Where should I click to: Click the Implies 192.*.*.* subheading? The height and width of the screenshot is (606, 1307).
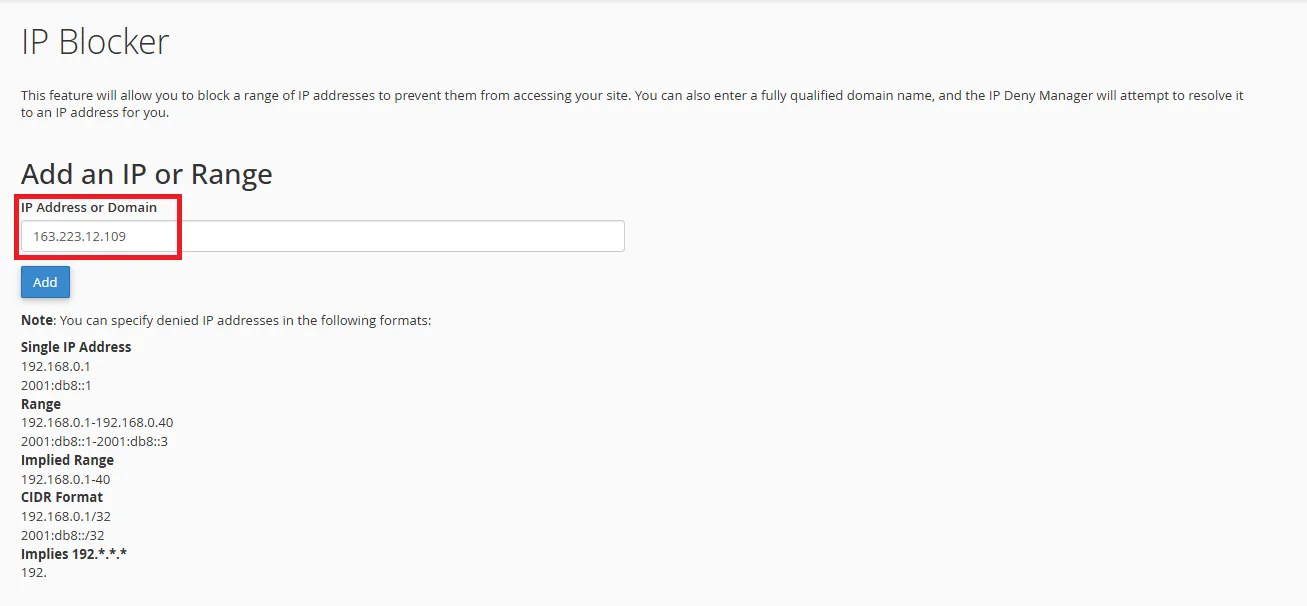click(x=74, y=553)
